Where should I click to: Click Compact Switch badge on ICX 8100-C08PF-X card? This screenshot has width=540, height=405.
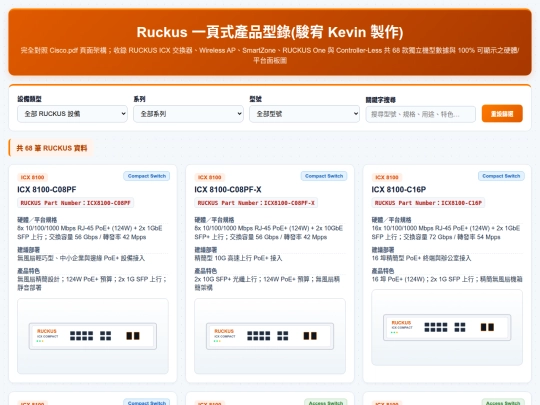click(324, 176)
